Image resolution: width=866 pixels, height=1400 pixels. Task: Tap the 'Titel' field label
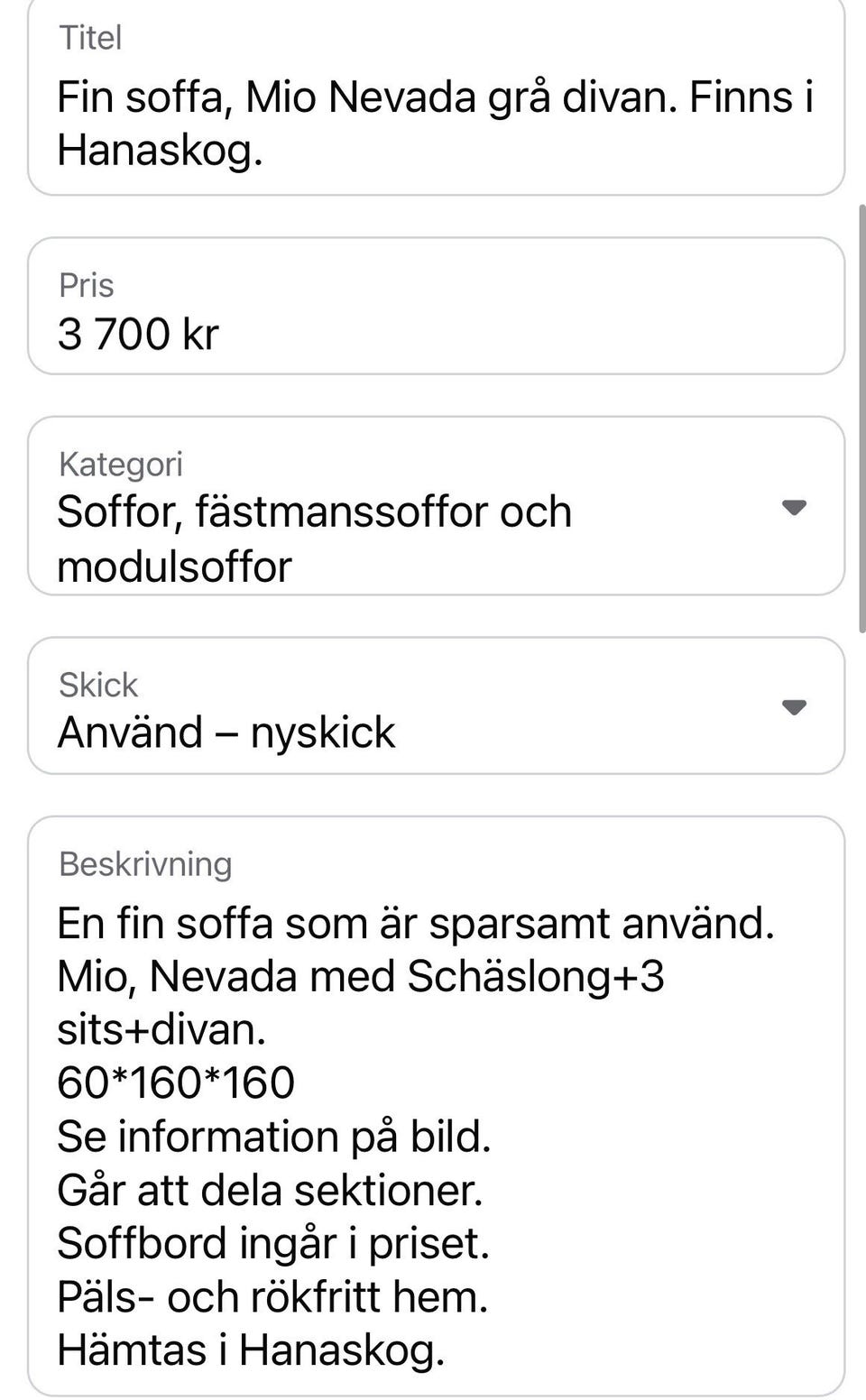(x=90, y=38)
